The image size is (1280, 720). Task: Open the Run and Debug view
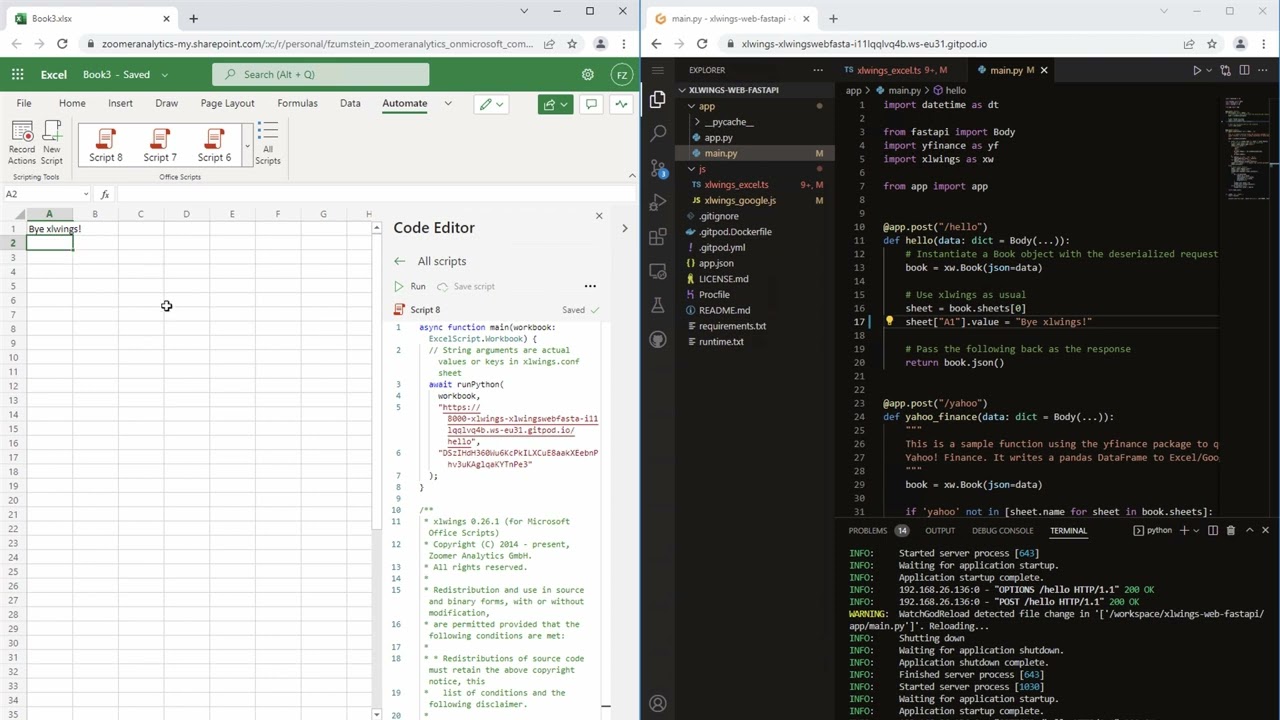tap(657, 203)
